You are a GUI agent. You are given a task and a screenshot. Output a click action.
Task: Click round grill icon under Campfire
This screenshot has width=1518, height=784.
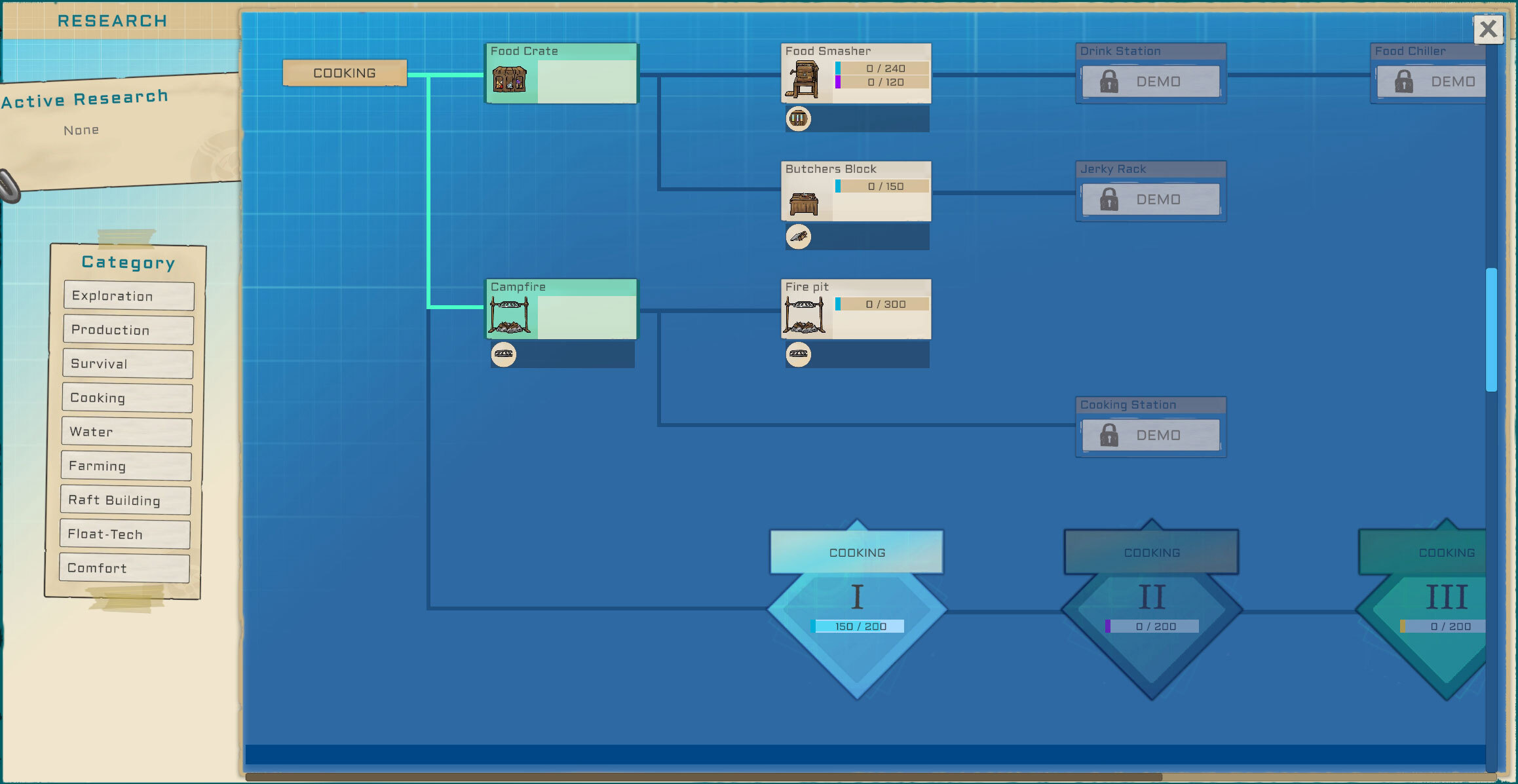pyautogui.click(x=504, y=354)
